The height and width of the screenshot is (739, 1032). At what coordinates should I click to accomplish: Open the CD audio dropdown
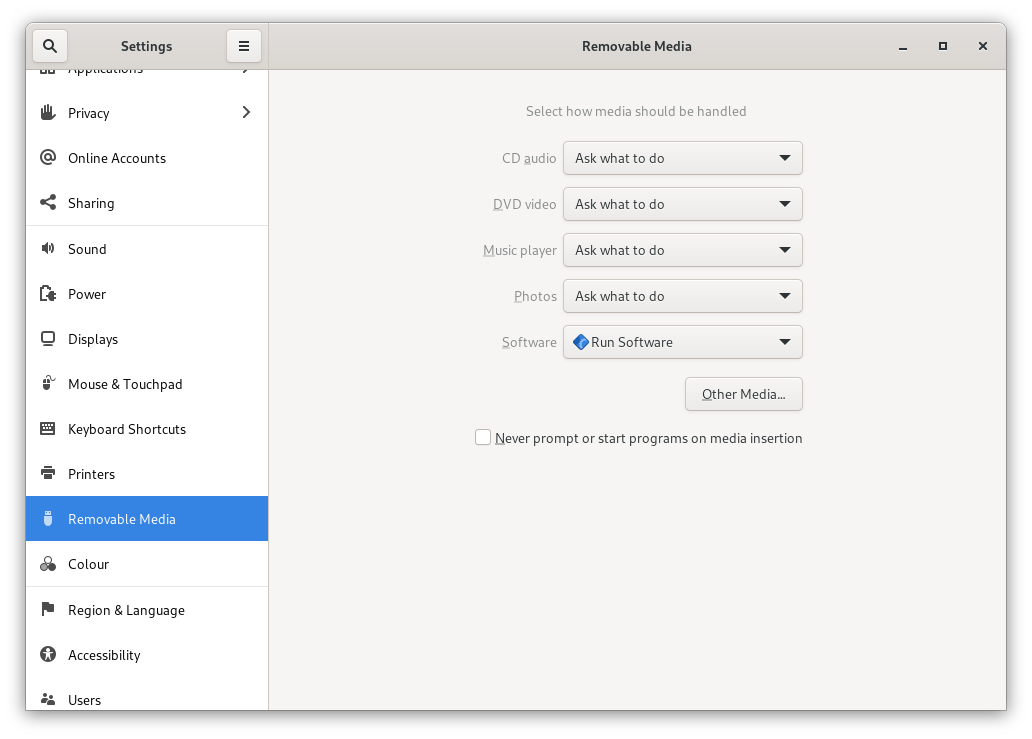point(682,158)
